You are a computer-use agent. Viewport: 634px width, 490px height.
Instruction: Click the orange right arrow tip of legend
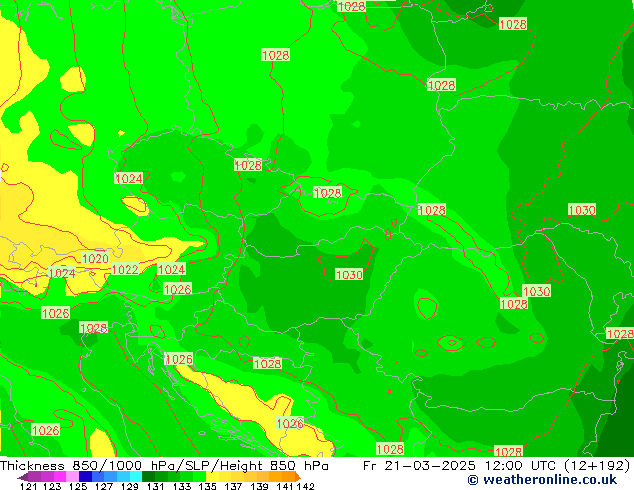click(x=298, y=477)
